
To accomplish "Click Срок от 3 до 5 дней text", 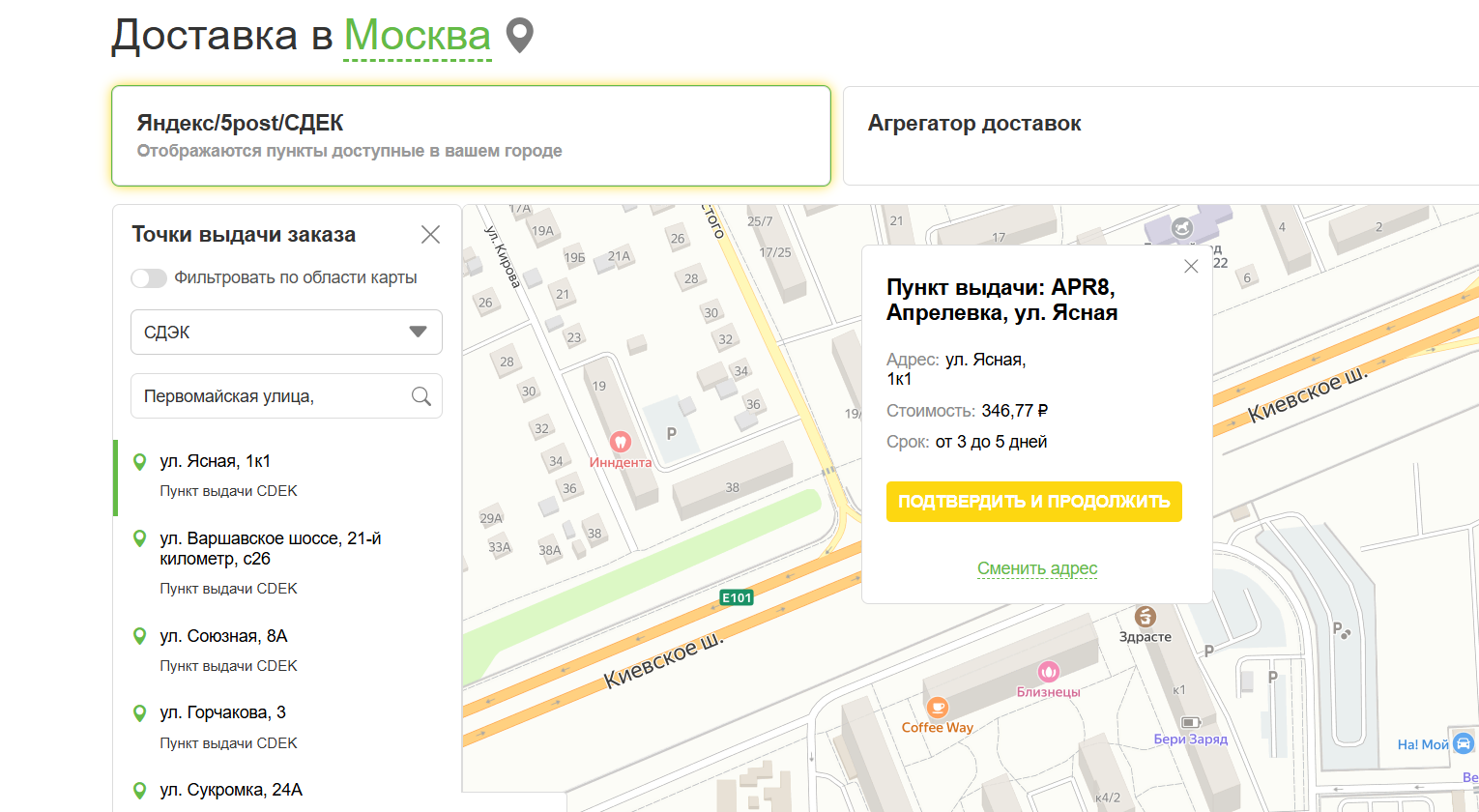I will point(967,442).
